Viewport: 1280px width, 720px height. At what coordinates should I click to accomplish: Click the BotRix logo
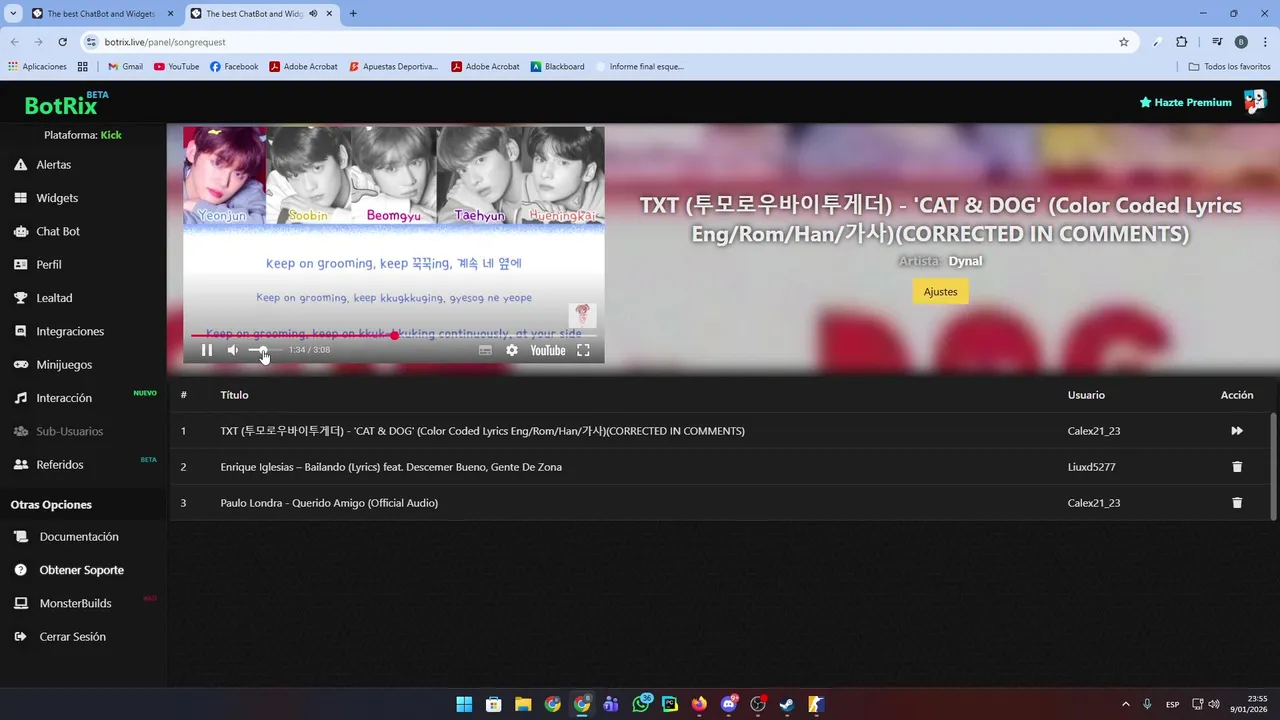coord(62,105)
